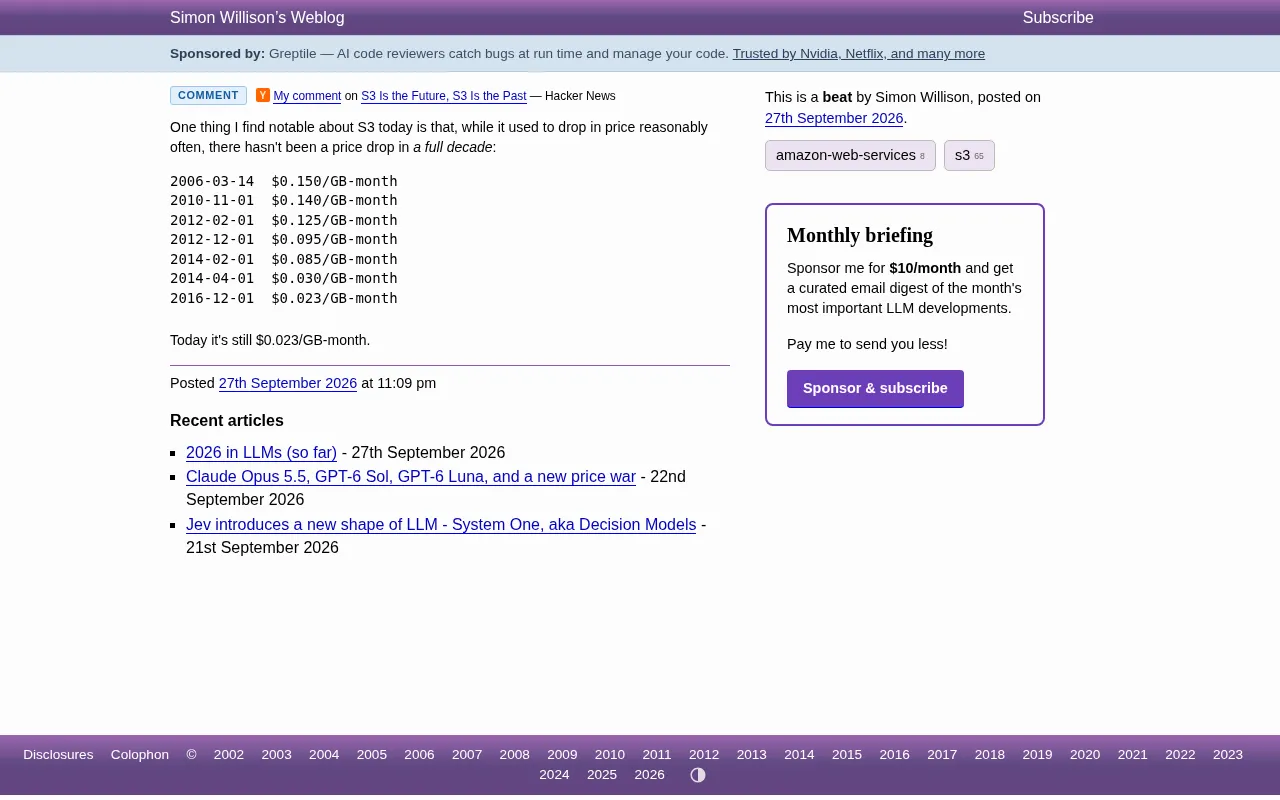
Task: Open the date link in the Posted line
Action: pos(288,383)
